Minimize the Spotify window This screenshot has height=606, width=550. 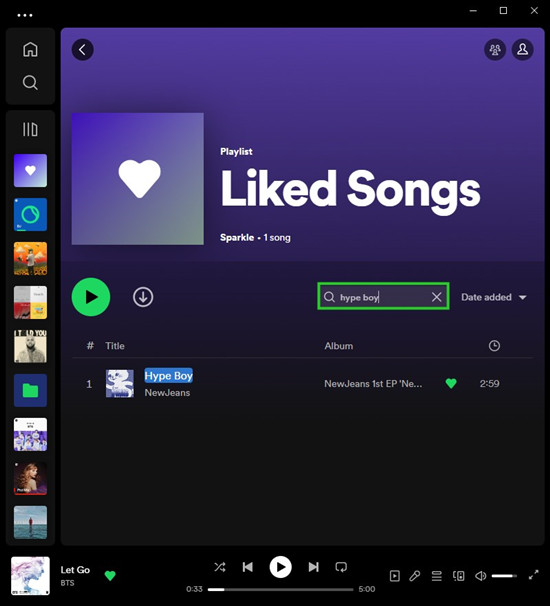(473, 11)
